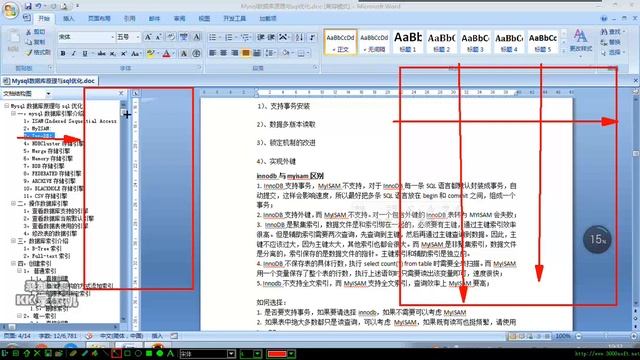Switch to the 插入 ribbon tab
640x360 pixels.
(69, 19)
